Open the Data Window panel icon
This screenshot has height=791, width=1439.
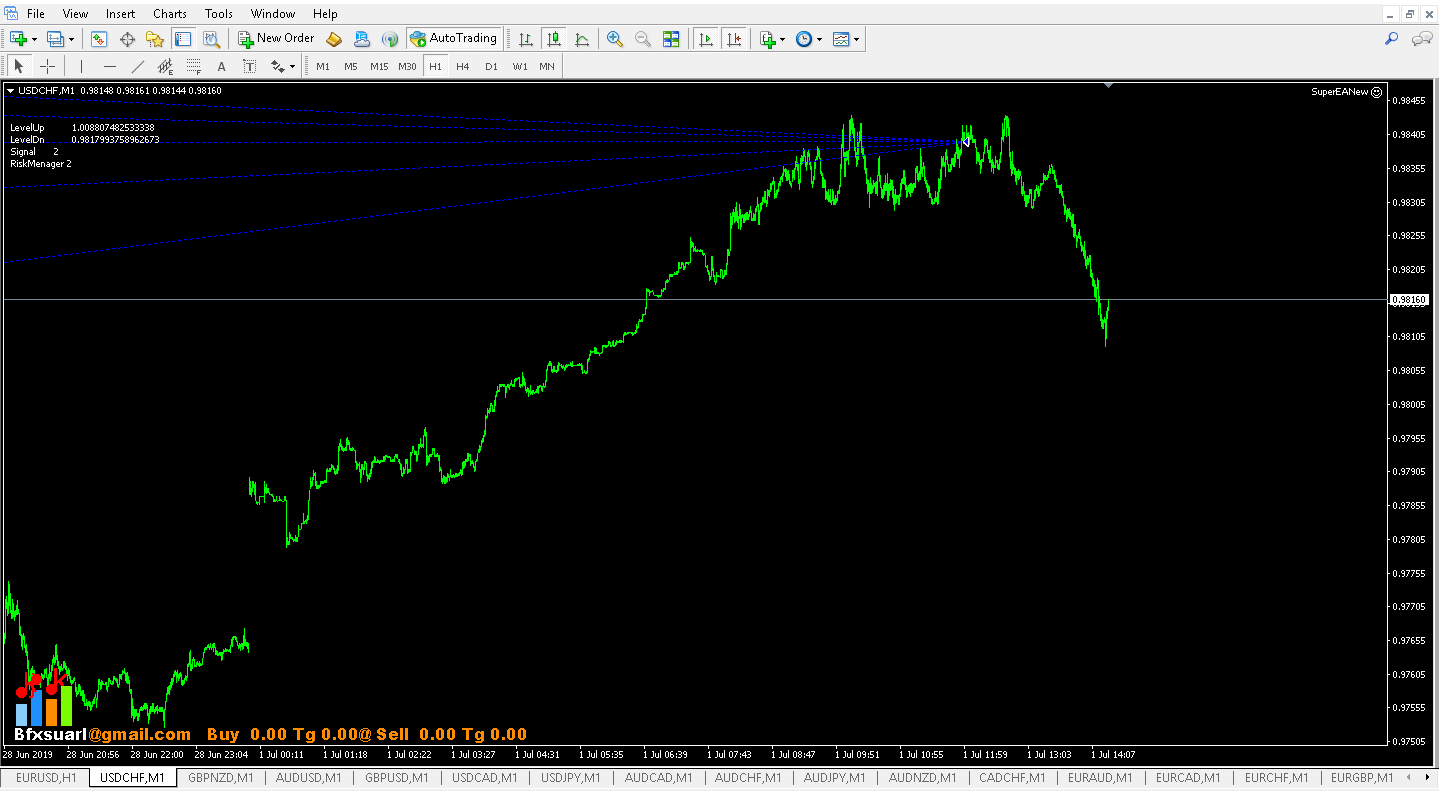tap(127, 39)
